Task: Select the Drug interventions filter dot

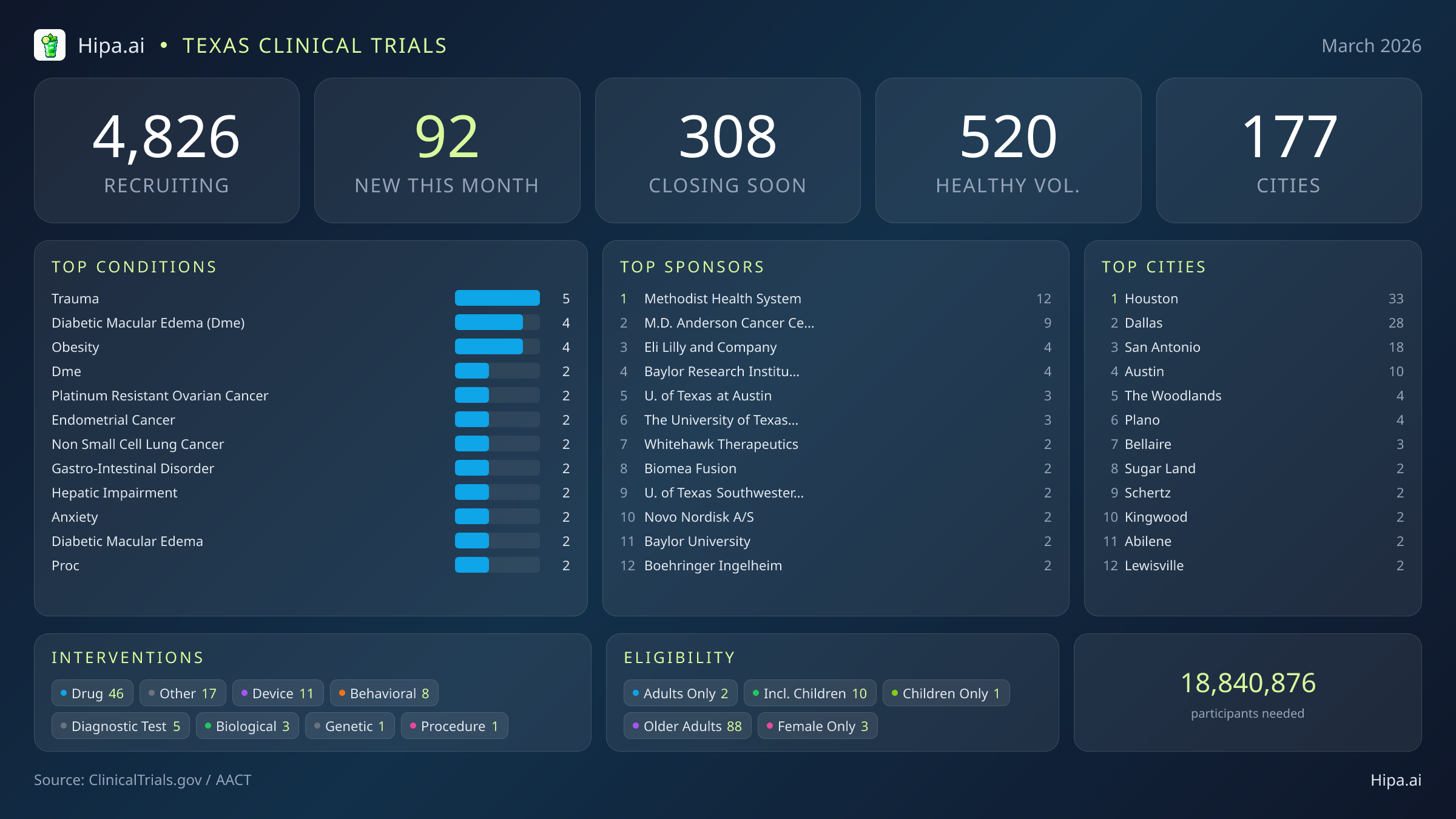Action: (x=63, y=692)
